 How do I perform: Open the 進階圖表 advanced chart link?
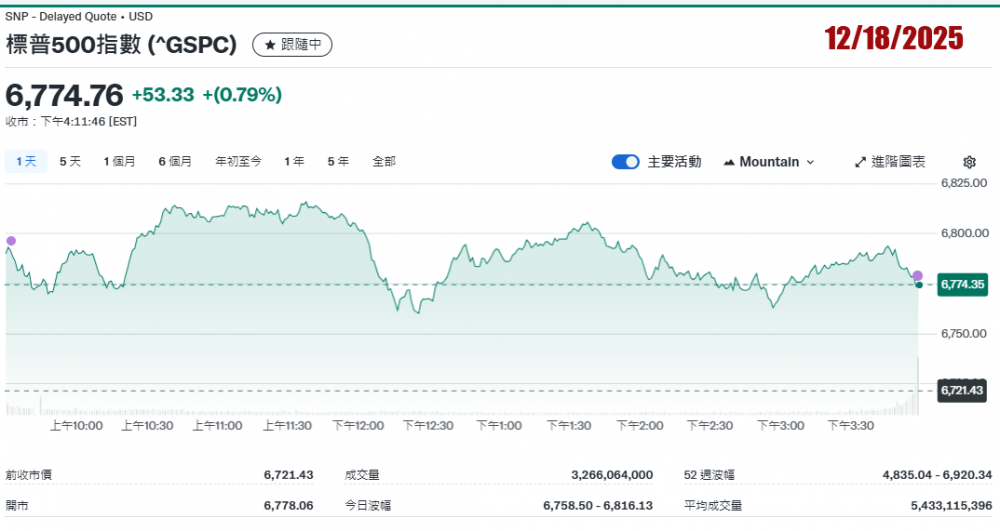[x=898, y=162]
